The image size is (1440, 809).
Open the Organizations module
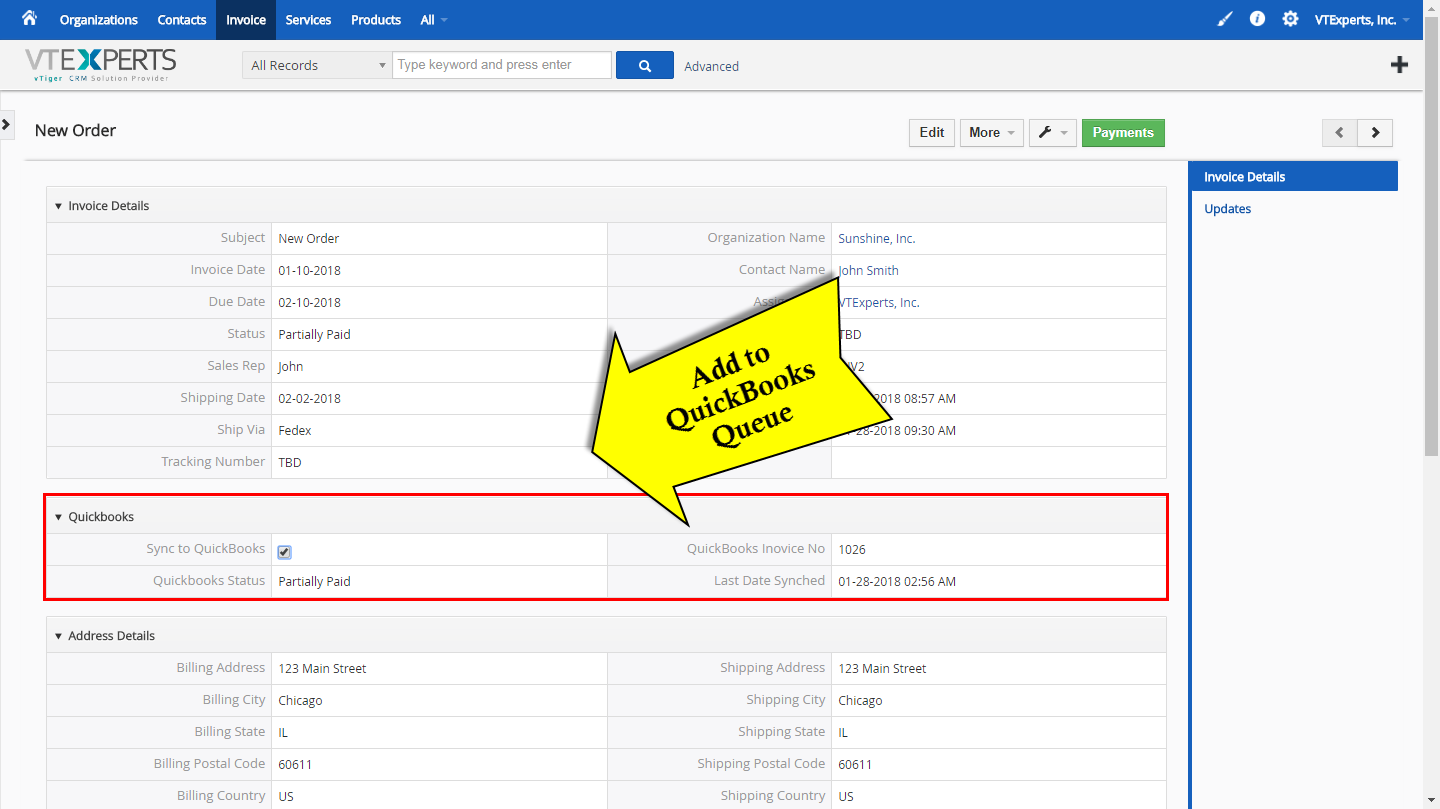99,20
